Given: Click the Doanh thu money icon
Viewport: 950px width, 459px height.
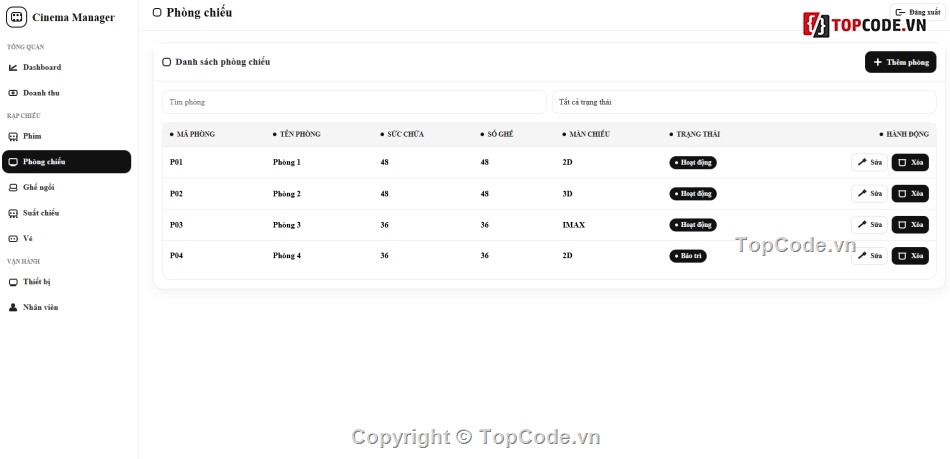Looking at the screenshot, I should 13,93.
